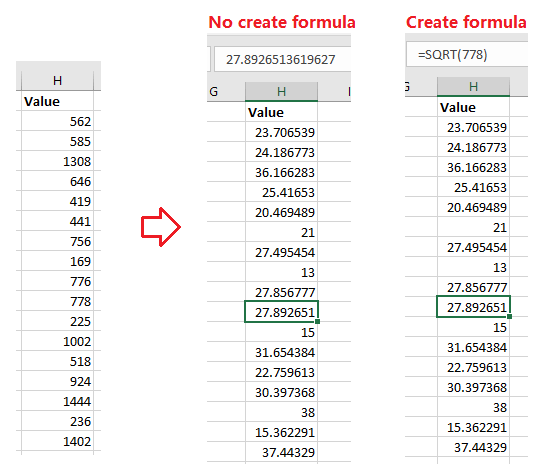Select 25.41653 in No create formula sheet
540x467 pixels.
point(281,192)
